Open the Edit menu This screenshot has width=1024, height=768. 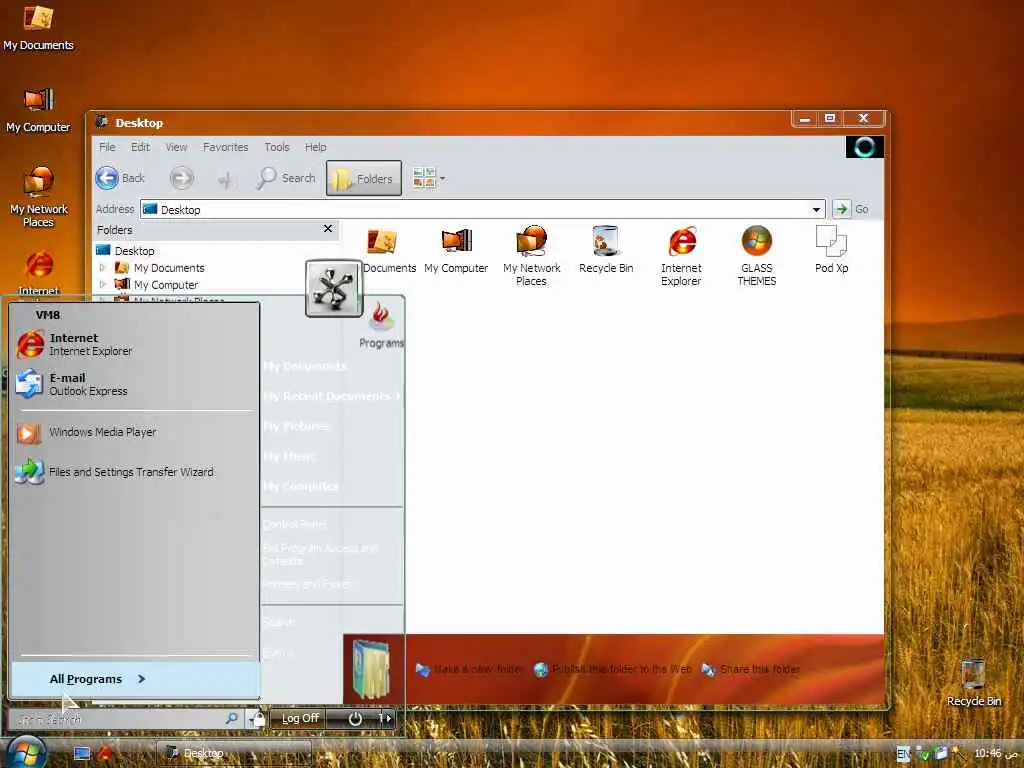pyautogui.click(x=140, y=147)
